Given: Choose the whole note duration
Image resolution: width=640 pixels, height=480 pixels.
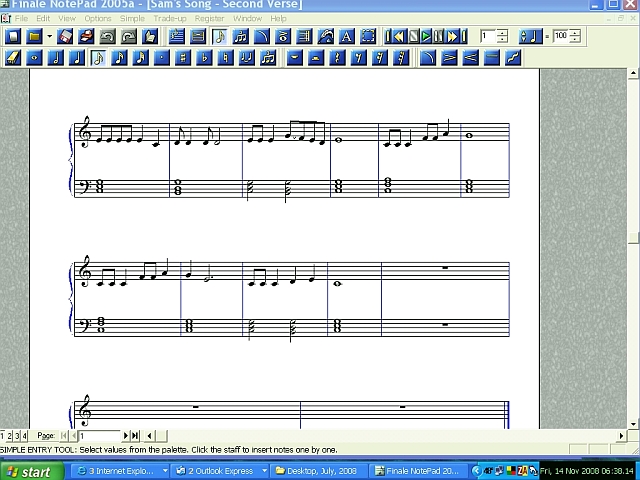Looking at the screenshot, I should [35, 57].
